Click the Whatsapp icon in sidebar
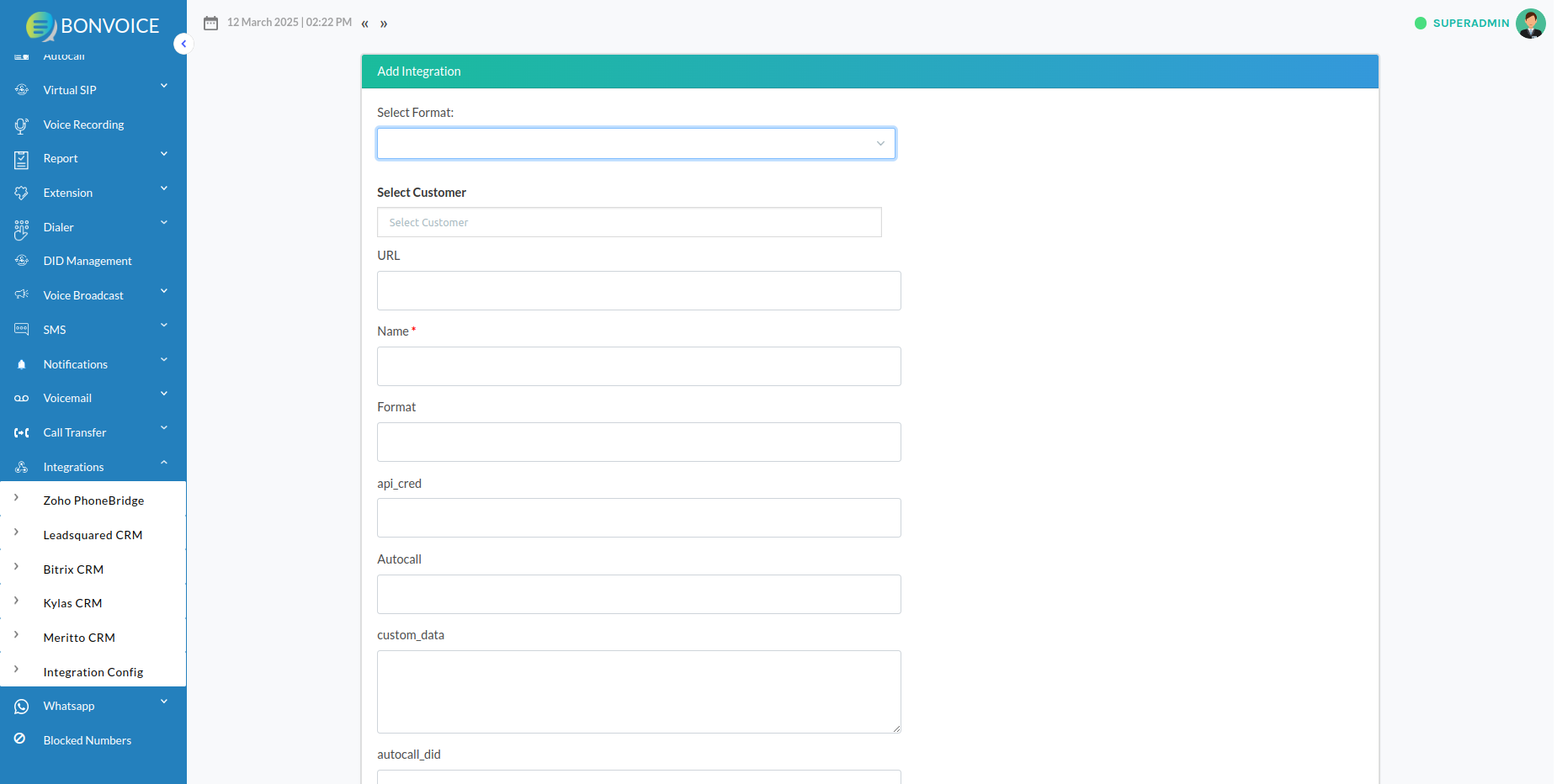Viewport: 1557px width, 784px height. pos(22,707)
